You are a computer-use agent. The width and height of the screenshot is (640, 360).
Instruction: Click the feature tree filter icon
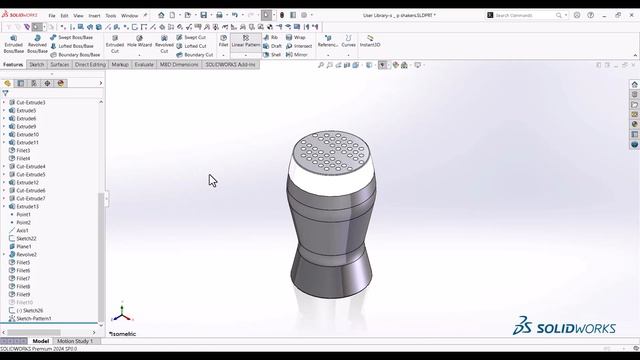(5, 93)
